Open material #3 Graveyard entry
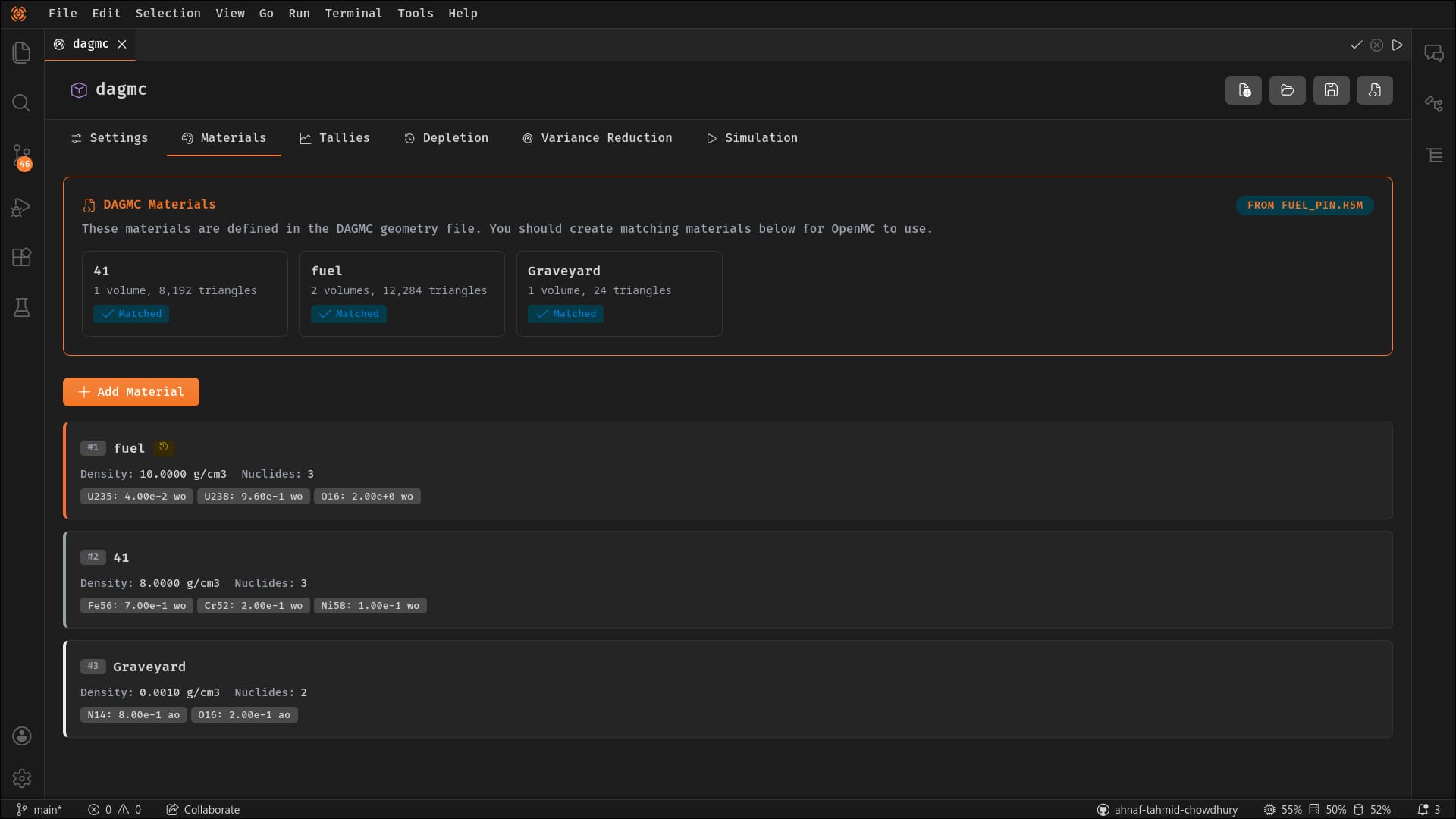This screenshot has height=819, width=1456. click(728, 689)
